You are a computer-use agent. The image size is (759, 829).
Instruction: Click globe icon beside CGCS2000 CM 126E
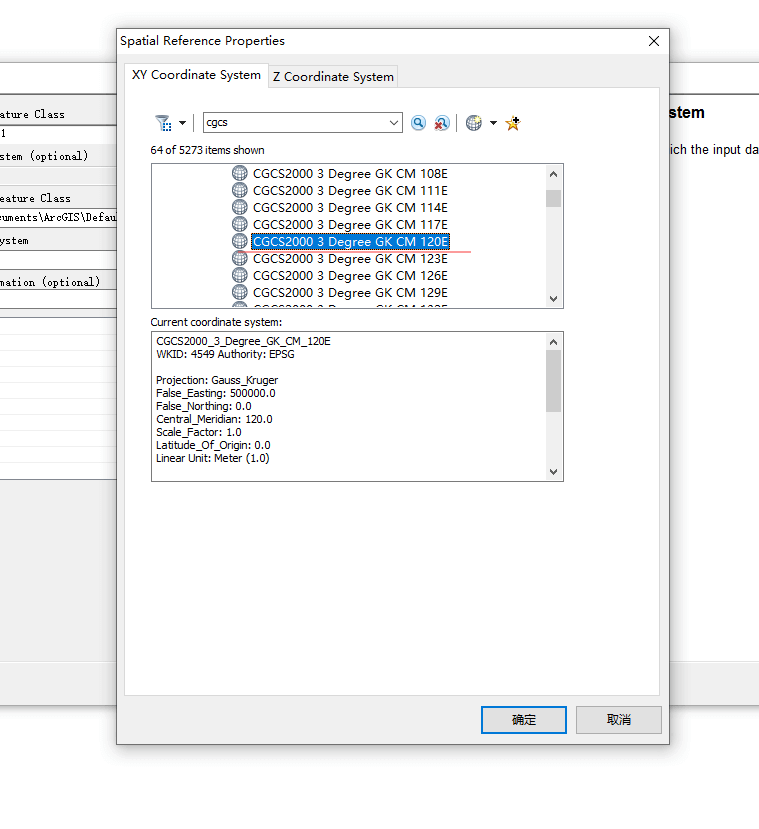pos(239,275)
